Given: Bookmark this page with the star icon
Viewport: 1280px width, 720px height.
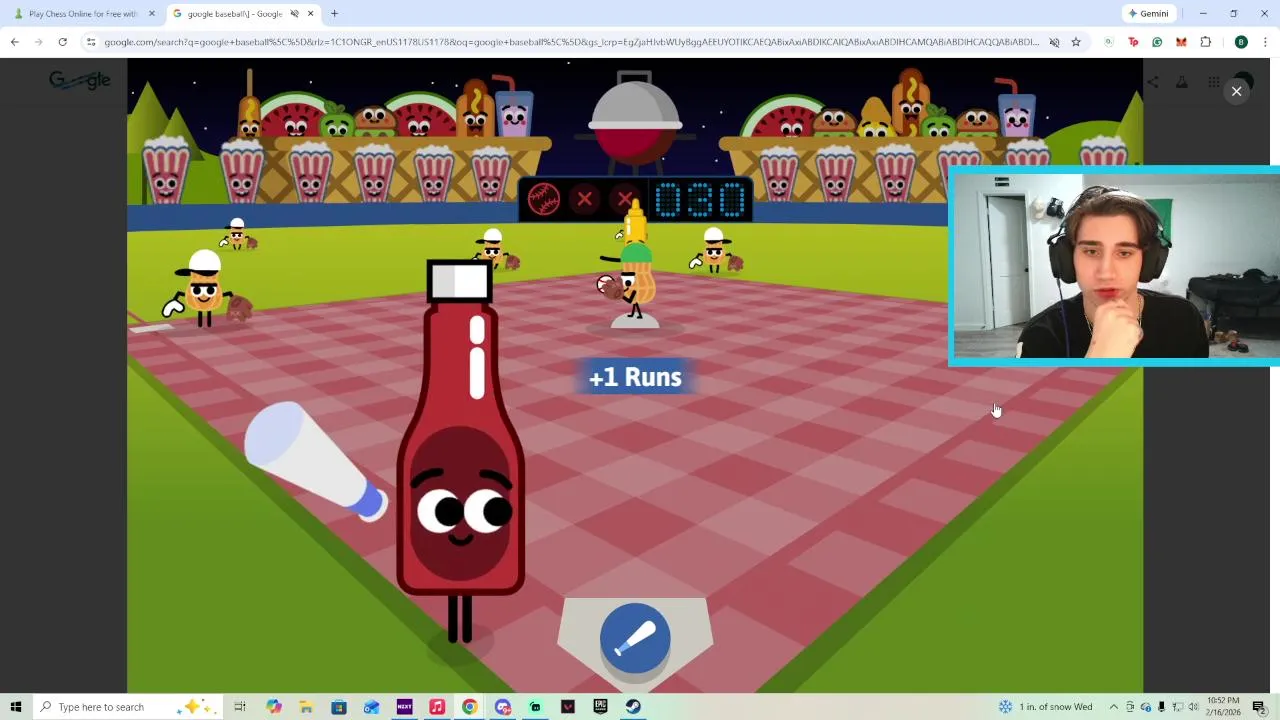Looking at the screenshot, I should click(1076, 42).
